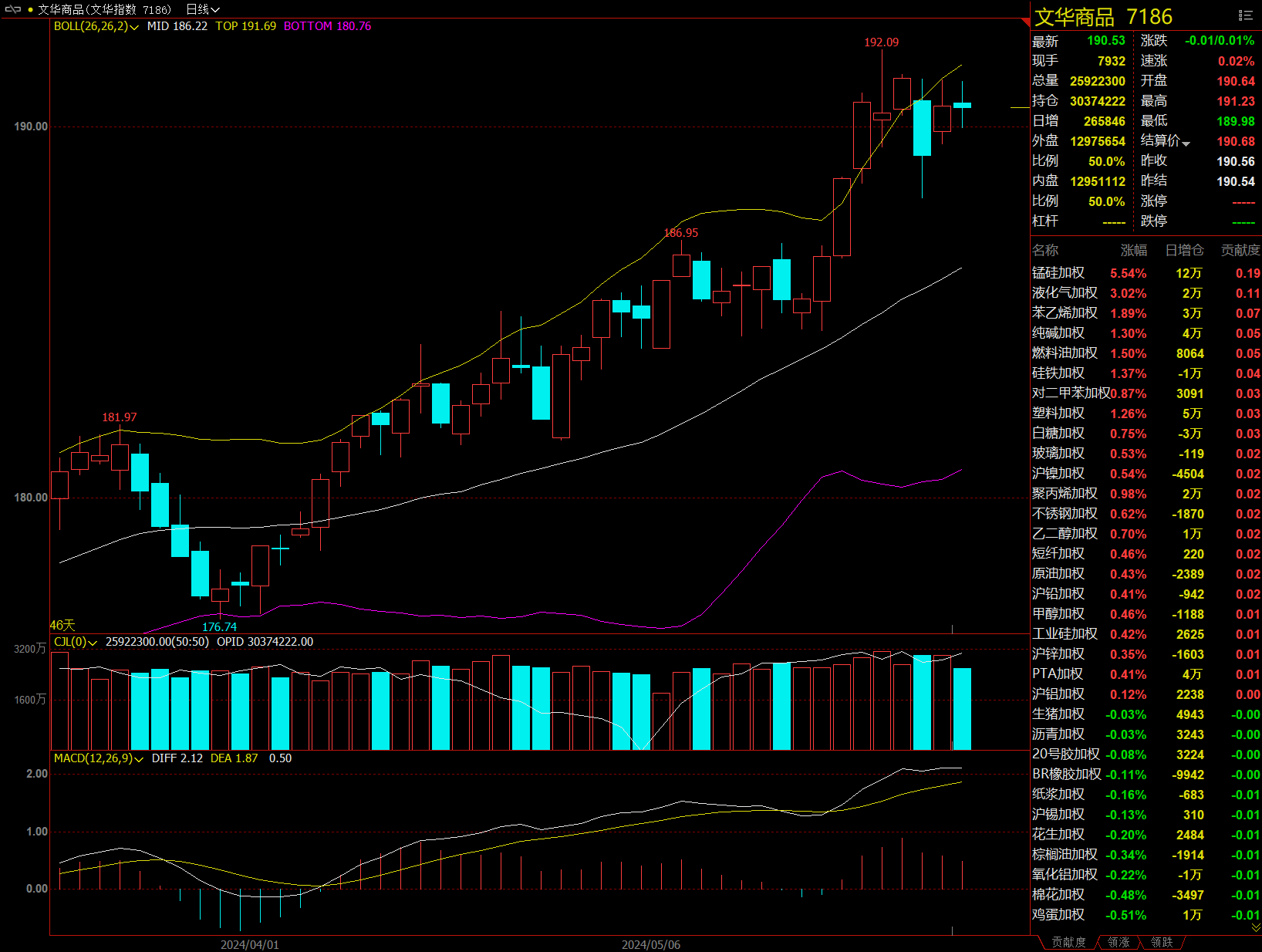Switch to the 贡献度 tab

click(1068, 943)
